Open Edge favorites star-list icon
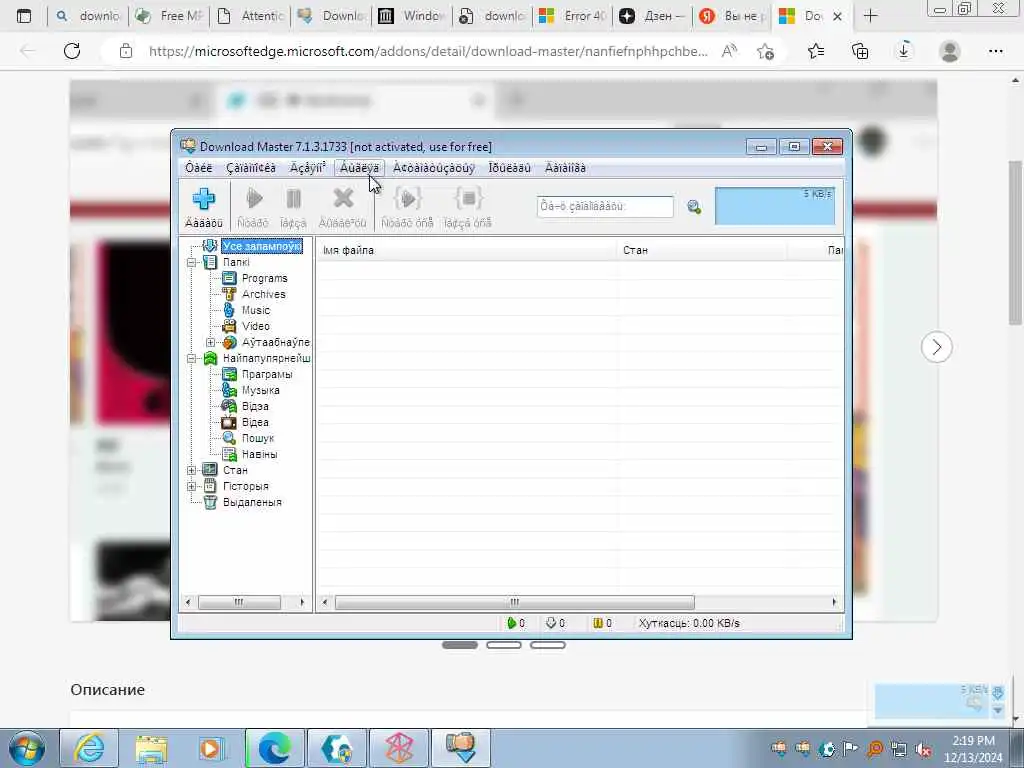Viewport: 1024px width, 768px height. pyautogui.click(x=816, y=51)
